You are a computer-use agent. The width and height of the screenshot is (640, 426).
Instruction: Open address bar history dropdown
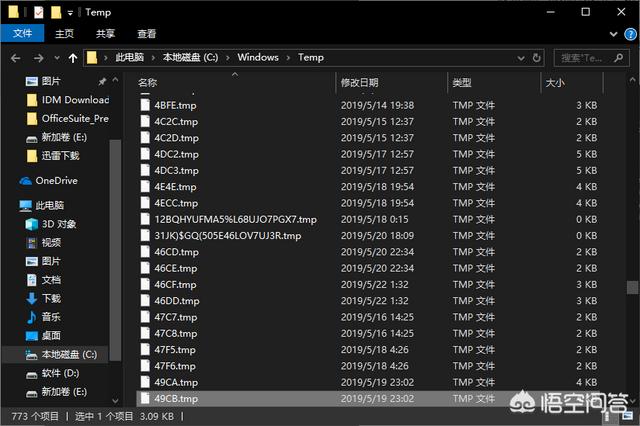coord(521,58)
